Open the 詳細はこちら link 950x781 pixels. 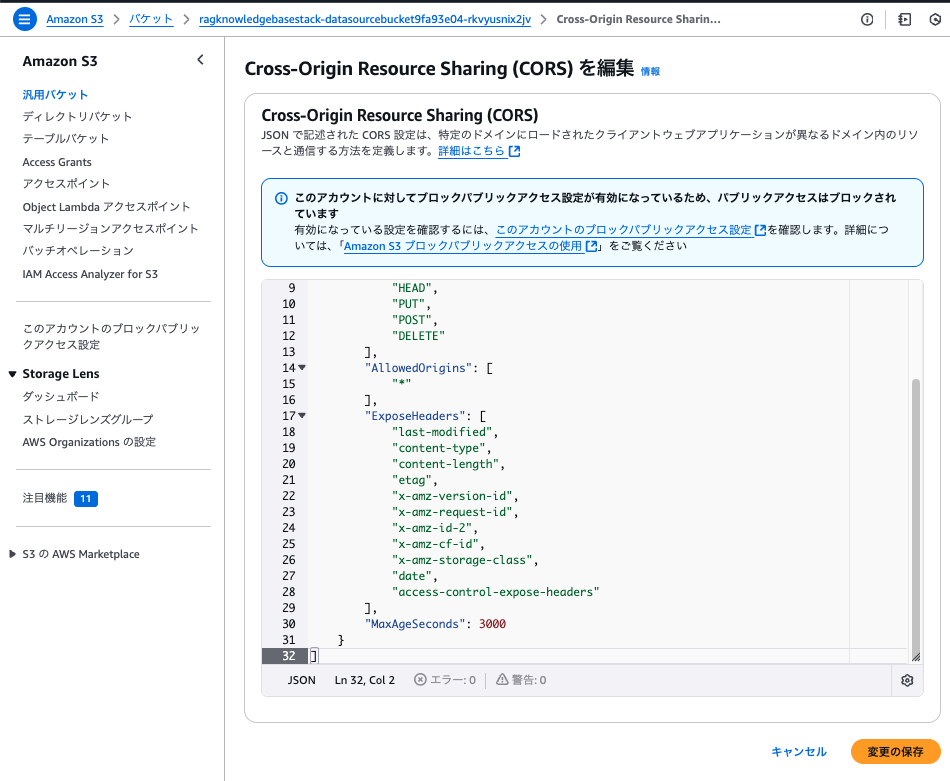click(x=471, y=151)
